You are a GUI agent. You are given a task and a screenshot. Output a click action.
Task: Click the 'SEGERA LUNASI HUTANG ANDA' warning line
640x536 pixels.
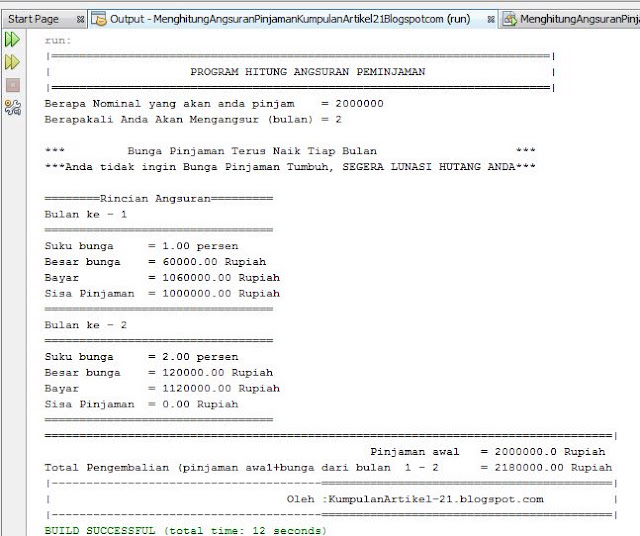click(x=290, y=167)
